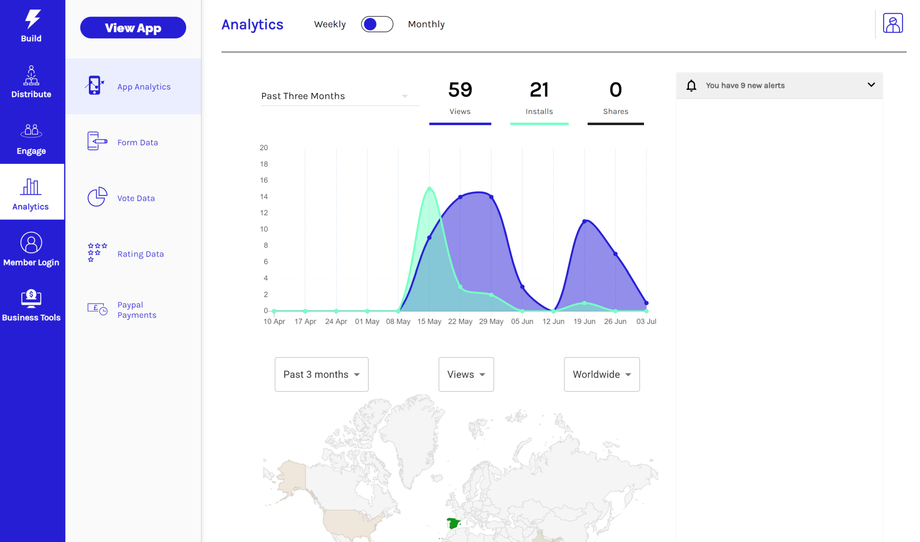The width and height of the screenshot is (920, 542).
Task: Click the Distribute sidebar icon
Action: click(x=31, y=75)
